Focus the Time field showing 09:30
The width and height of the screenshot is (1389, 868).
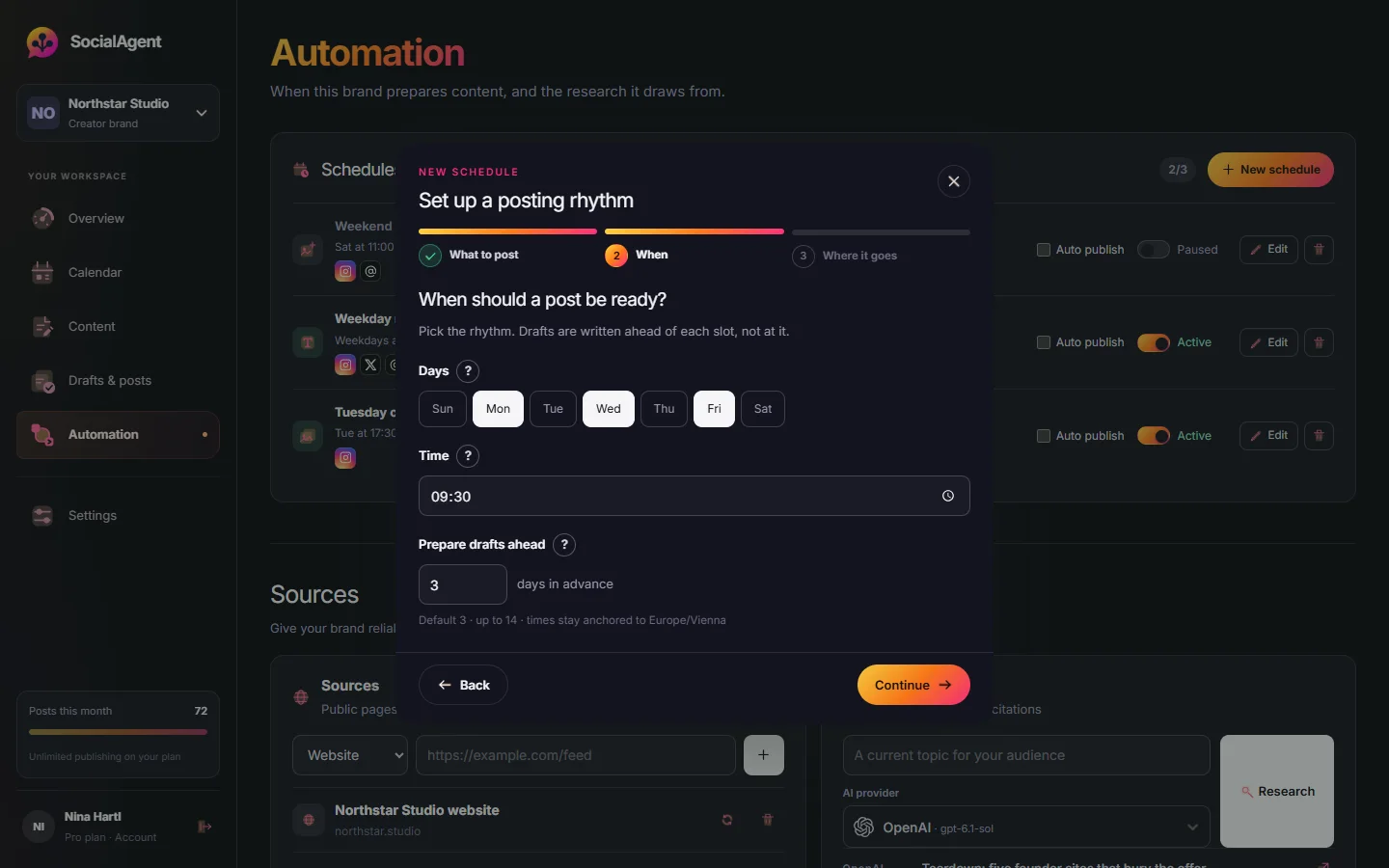pyautogui.click(x=694, y=496)
